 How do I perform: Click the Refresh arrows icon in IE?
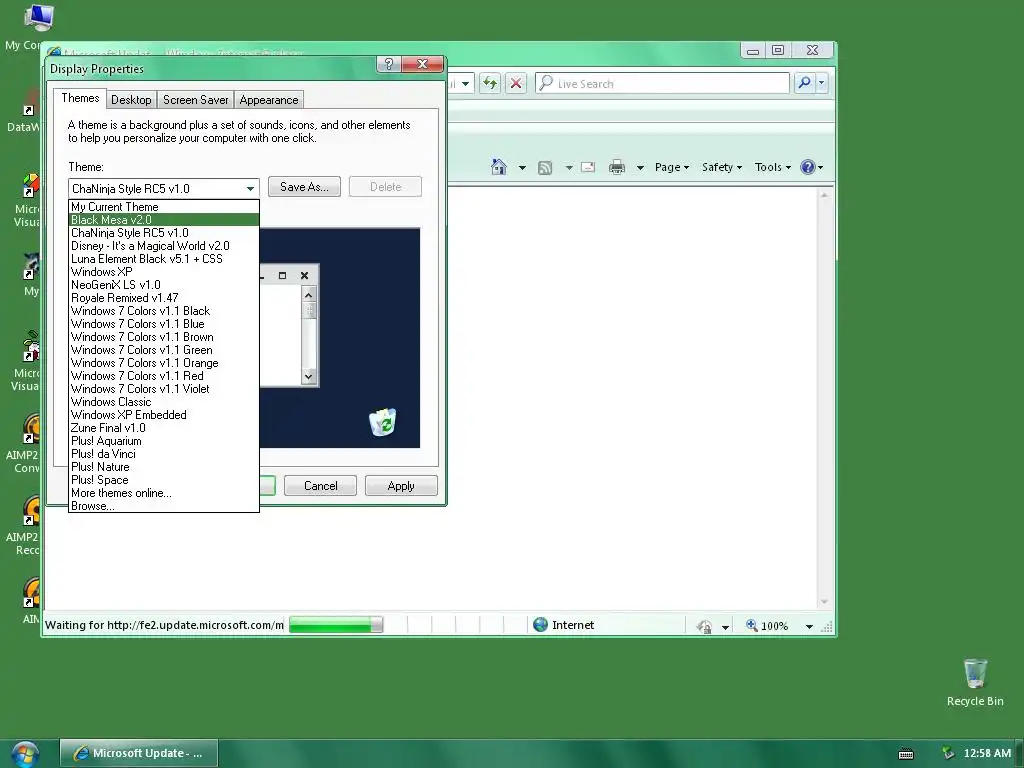(490, 84)
